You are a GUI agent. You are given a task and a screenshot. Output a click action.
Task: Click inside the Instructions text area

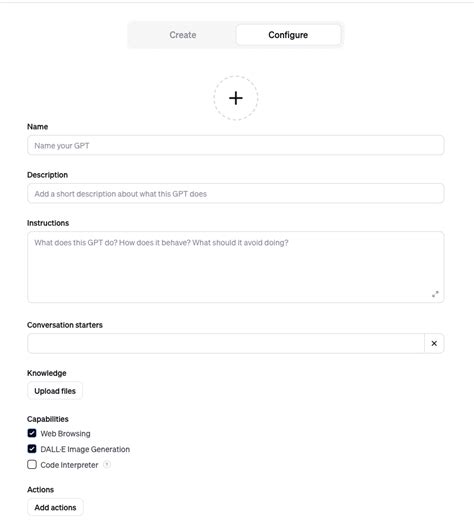click(236, 267)
